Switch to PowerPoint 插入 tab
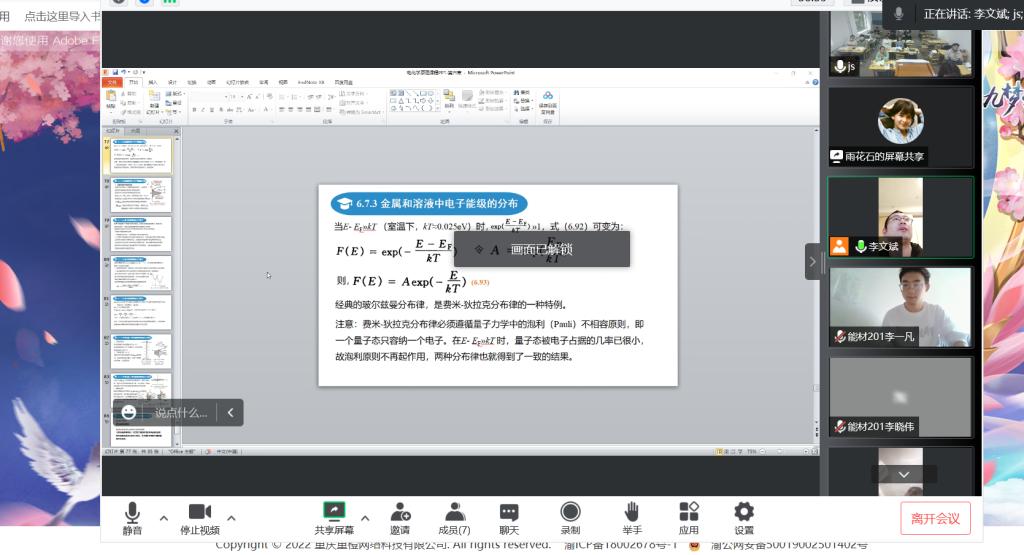This screenshot has height=555, width=1024. [153, 82]
